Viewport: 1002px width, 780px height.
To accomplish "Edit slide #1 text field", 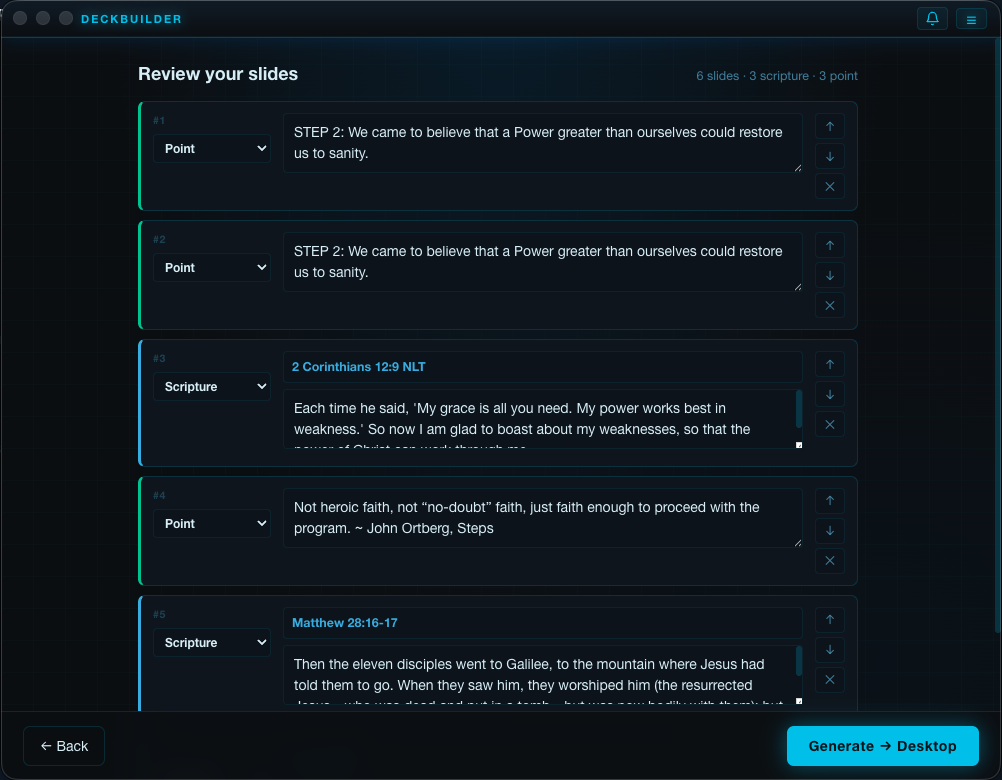I will point(543,143).
